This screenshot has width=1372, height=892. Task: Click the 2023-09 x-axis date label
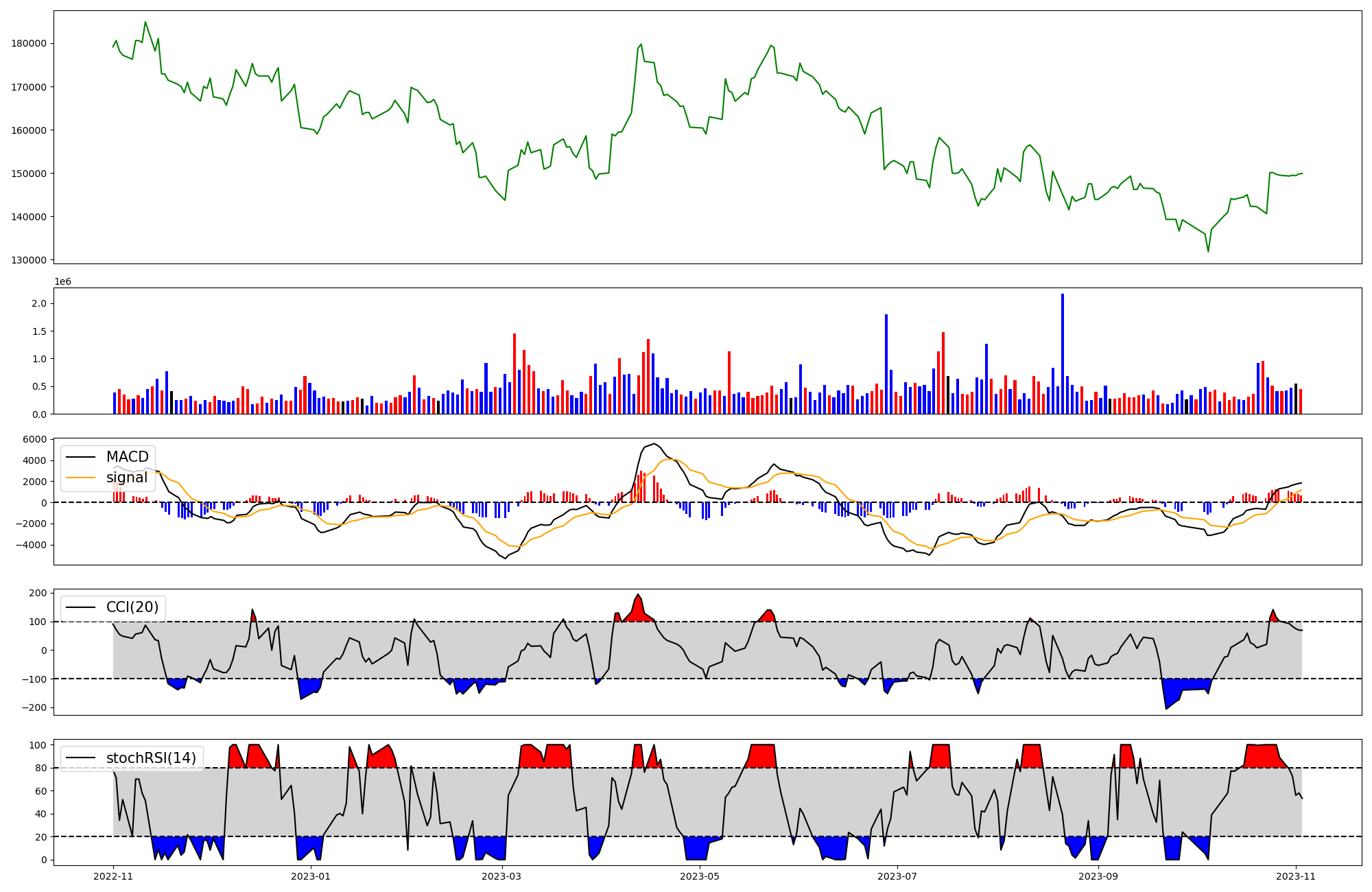point(1098,876)
